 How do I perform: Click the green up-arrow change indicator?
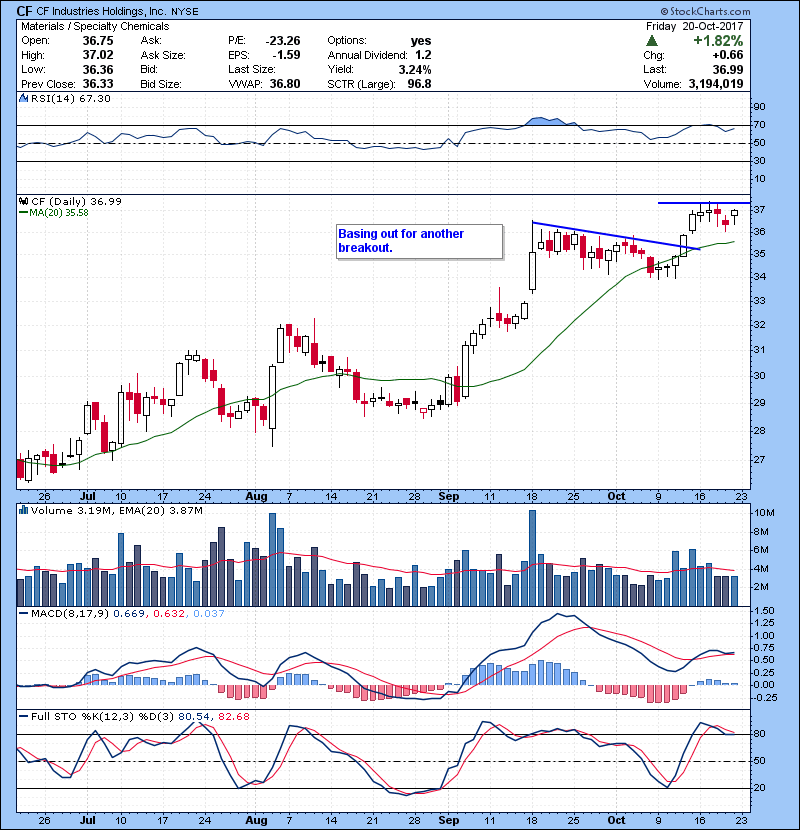tap(652, 41)
